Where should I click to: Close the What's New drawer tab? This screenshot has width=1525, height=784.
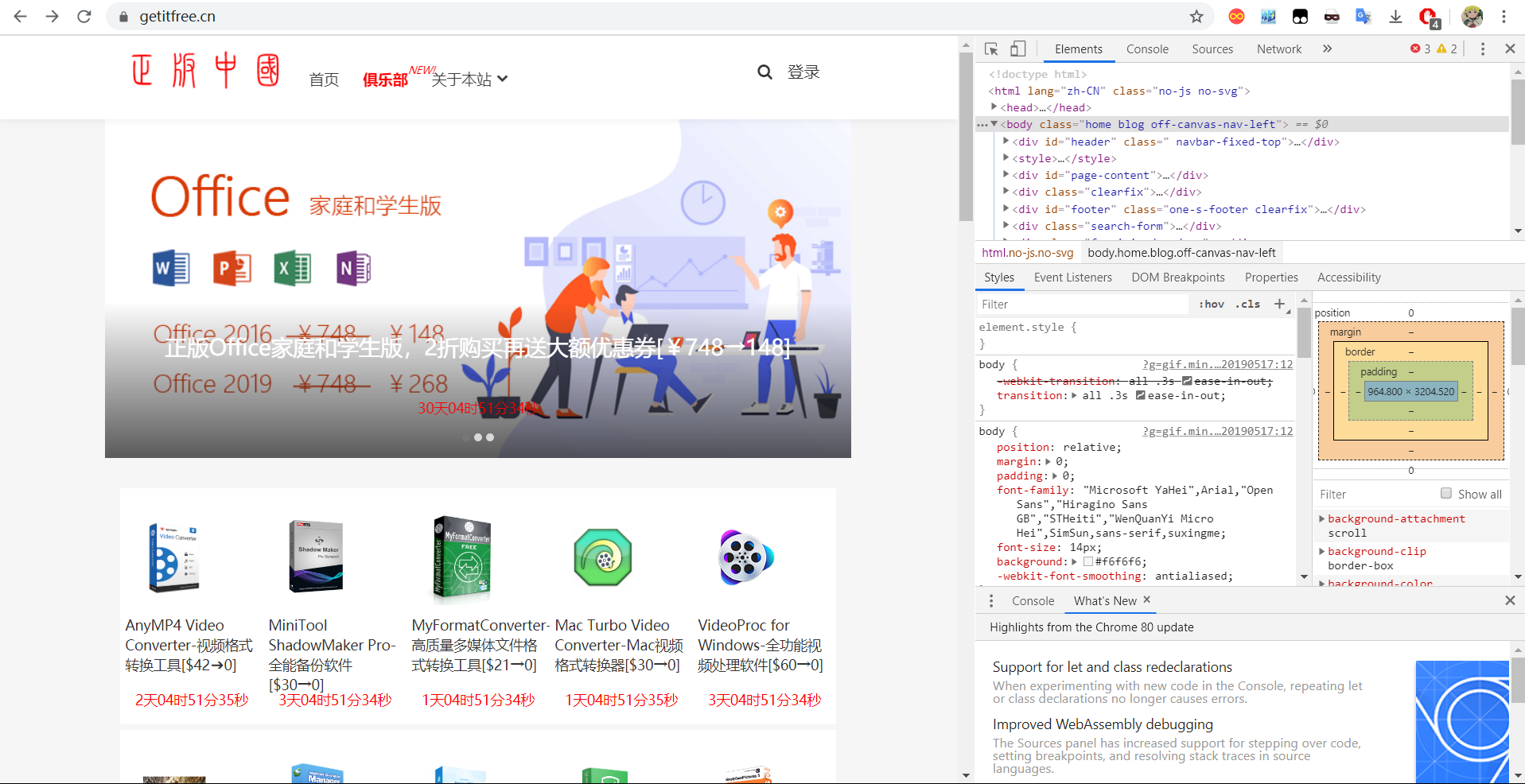(1146, 600)
